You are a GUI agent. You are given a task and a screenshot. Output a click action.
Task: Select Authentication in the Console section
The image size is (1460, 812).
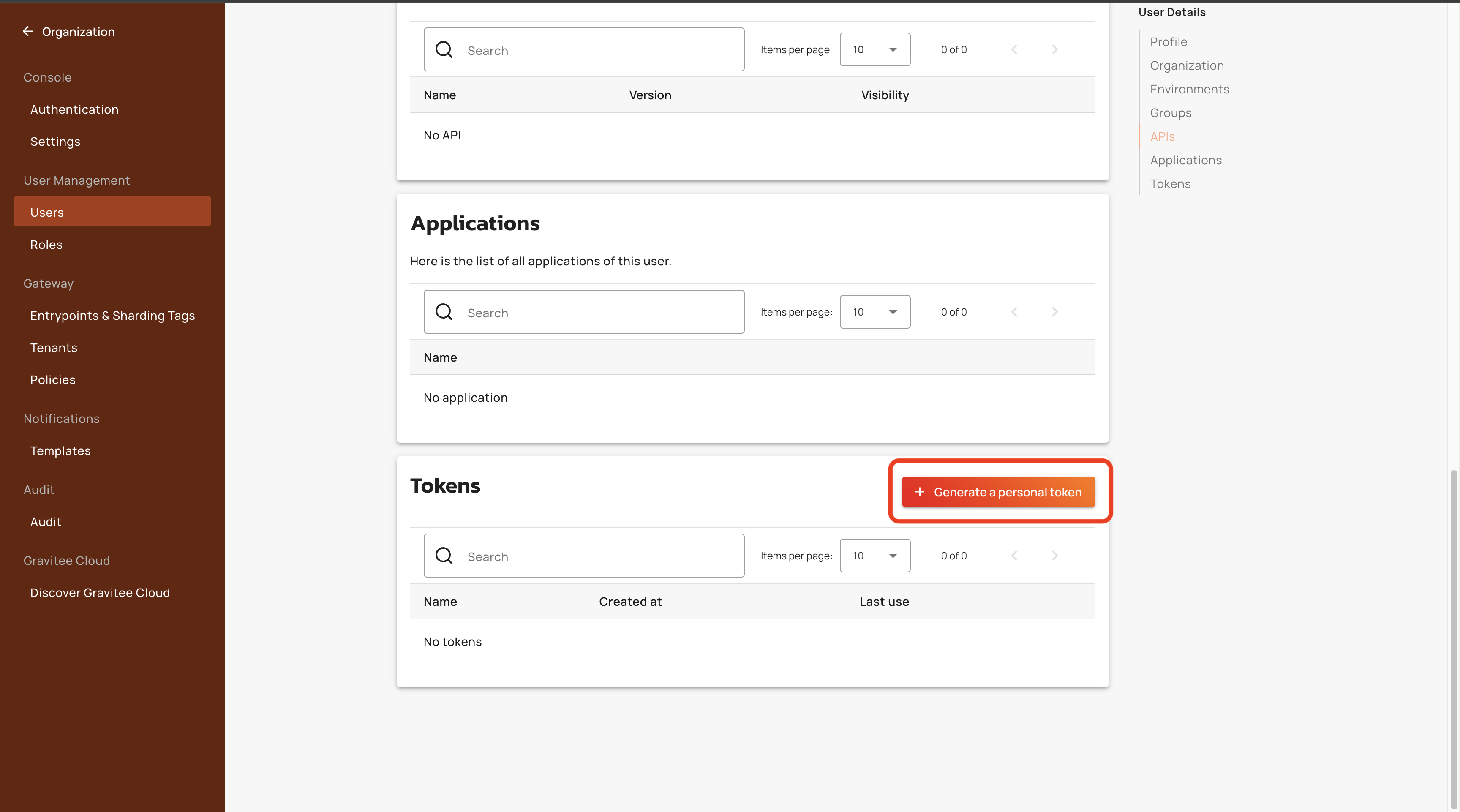(74, 109)
